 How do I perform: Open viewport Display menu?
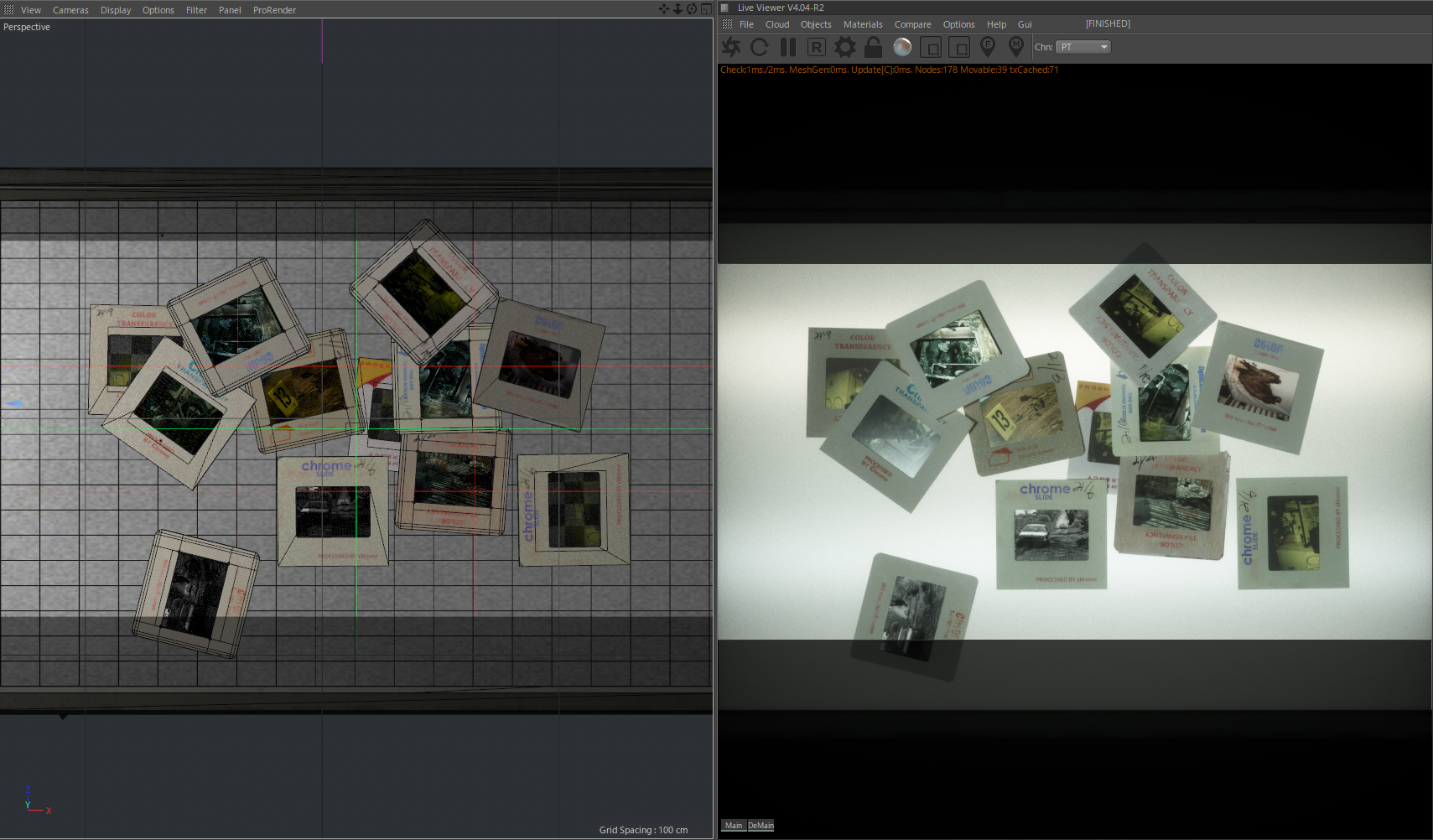coord(116,10)
